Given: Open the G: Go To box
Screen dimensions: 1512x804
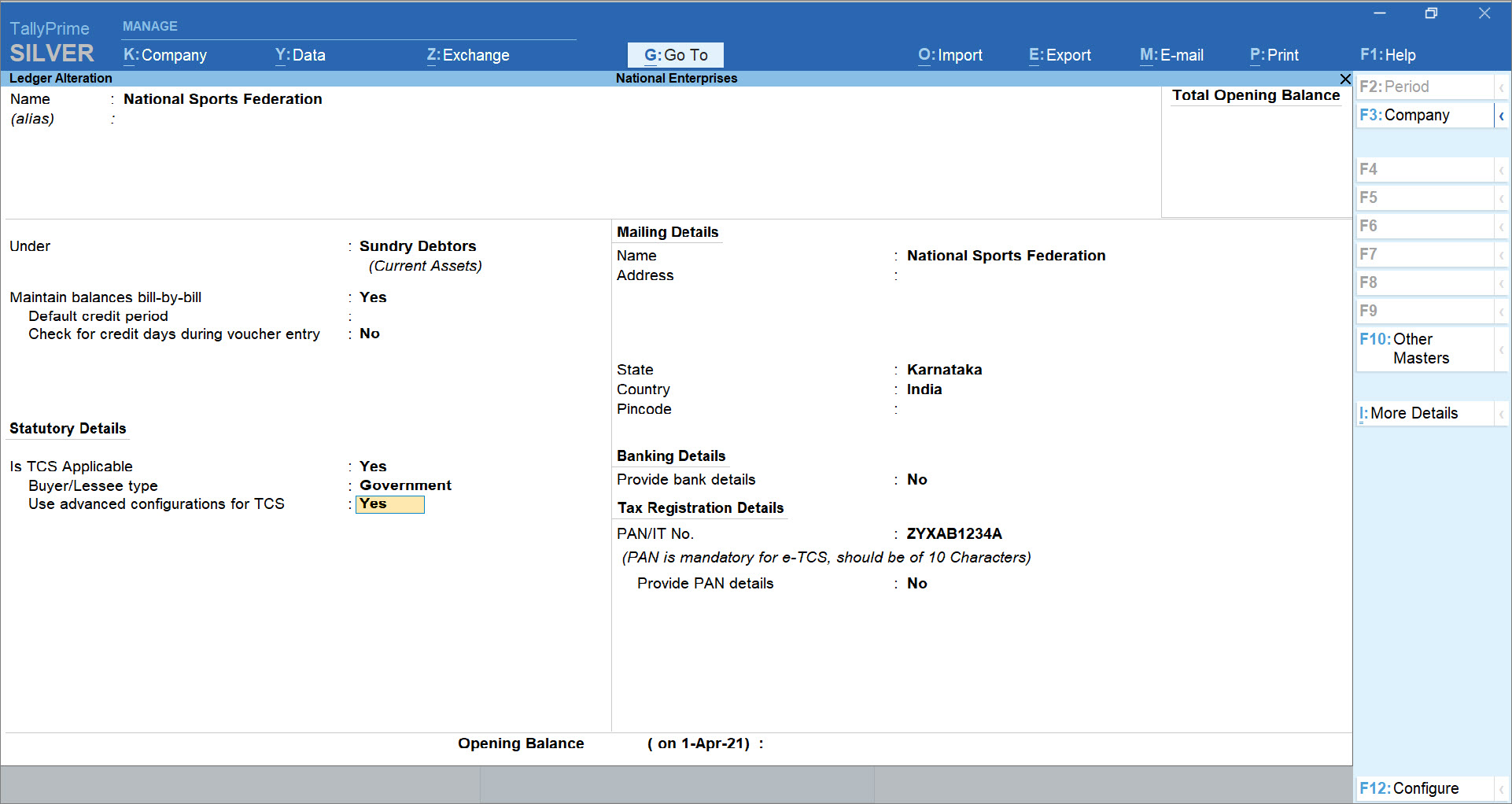Looking at the screenshot, I should pos(676,55).
